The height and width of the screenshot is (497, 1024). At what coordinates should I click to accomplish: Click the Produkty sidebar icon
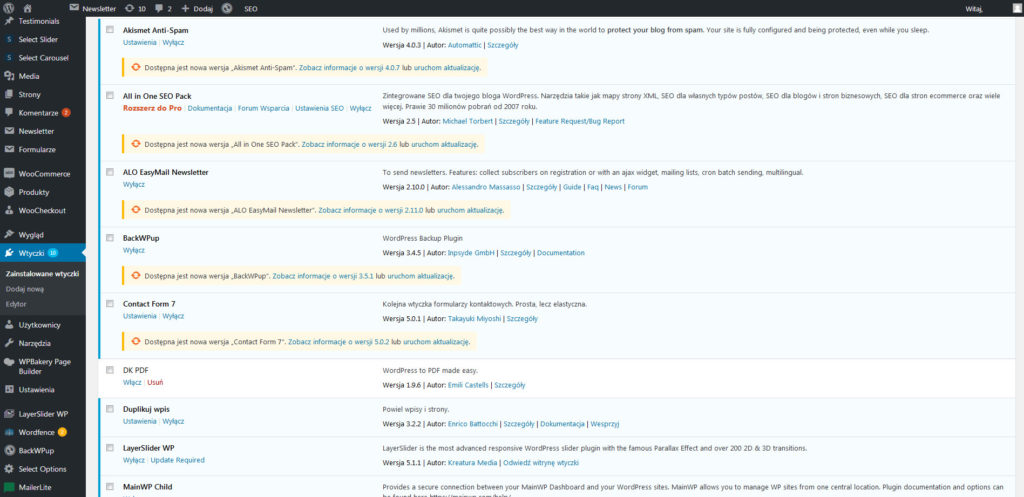(x=8, y=192)
